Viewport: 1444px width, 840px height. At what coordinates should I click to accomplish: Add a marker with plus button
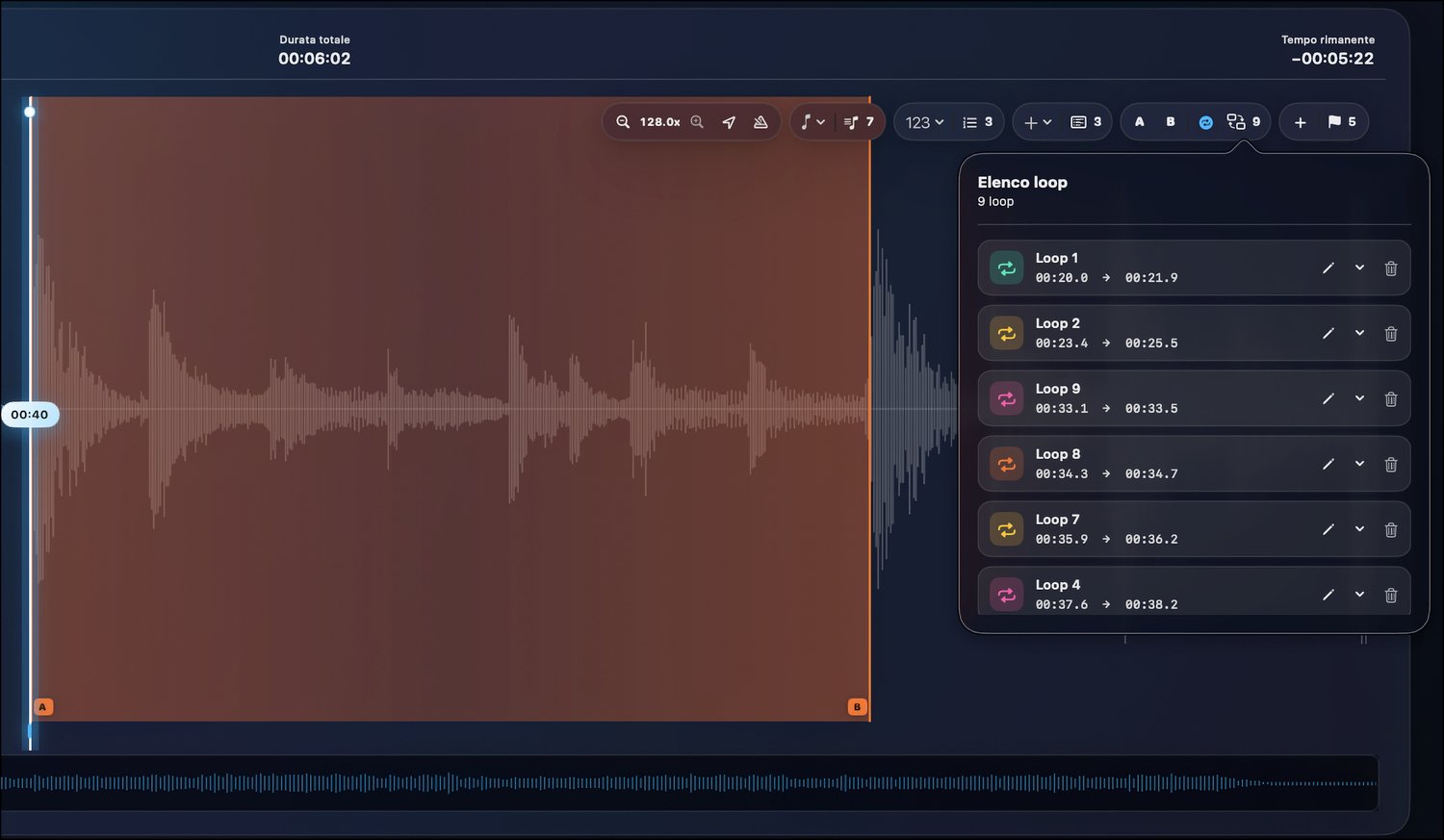(1301, 122)
